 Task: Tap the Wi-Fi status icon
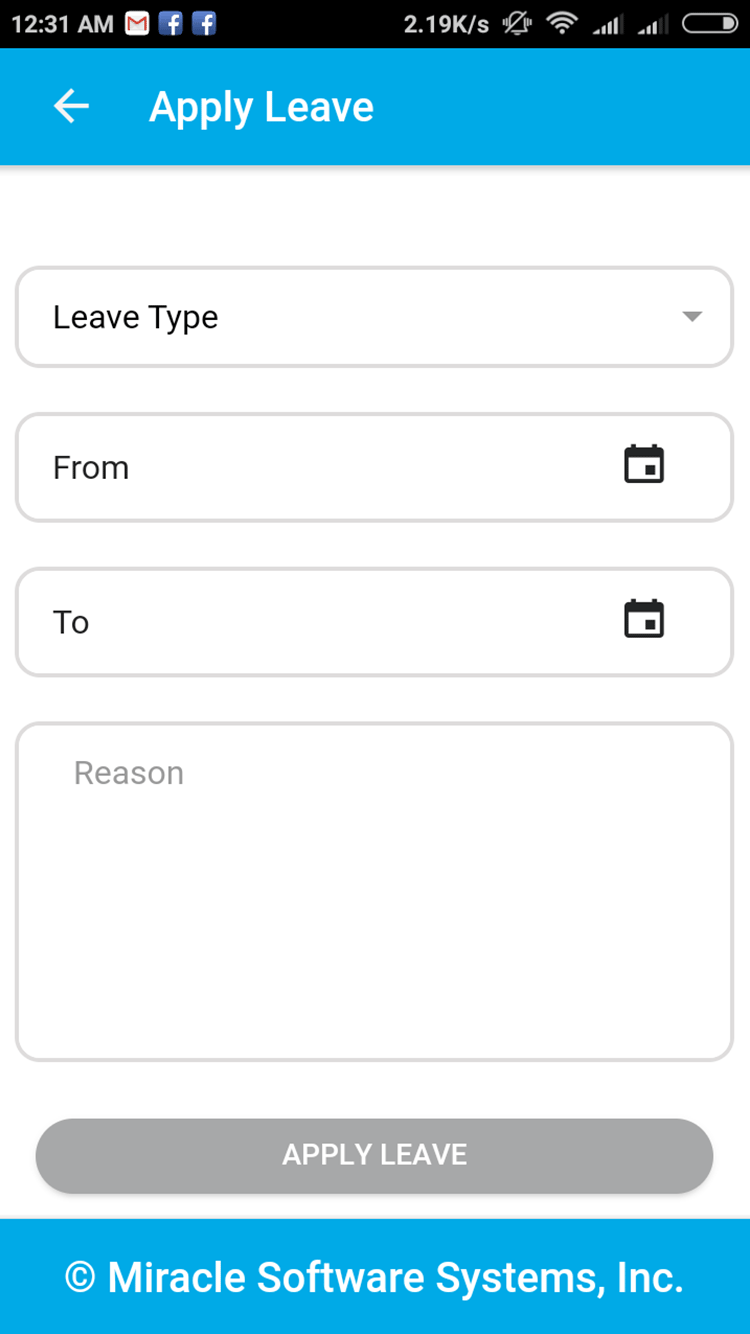(x=563, y=24)
